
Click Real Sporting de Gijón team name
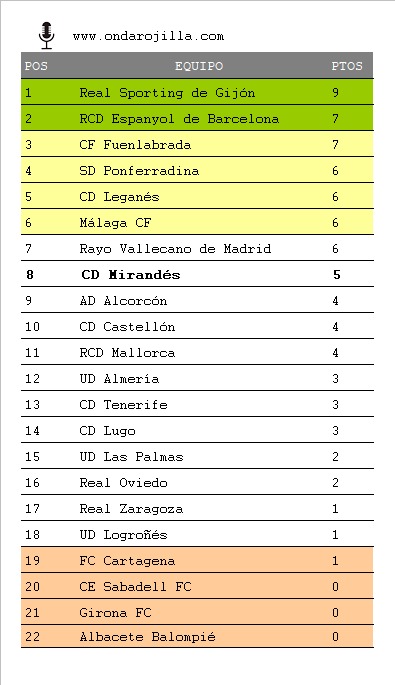167,93
